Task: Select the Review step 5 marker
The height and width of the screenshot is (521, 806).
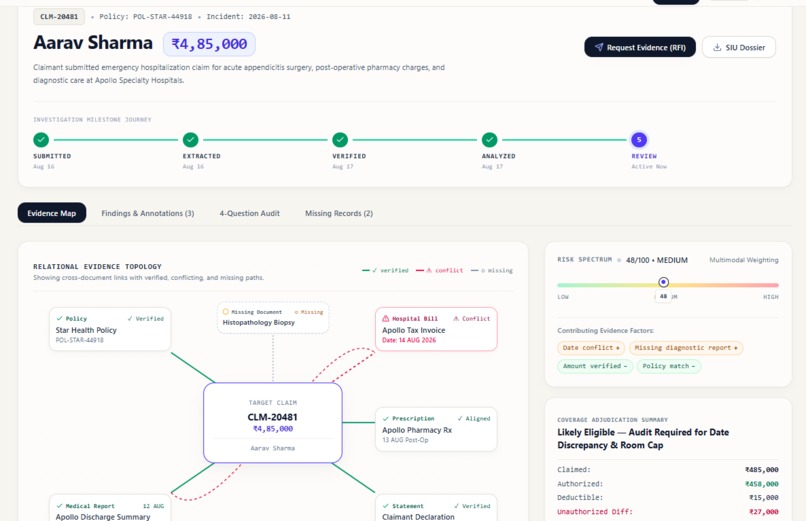Action: coord(639,140)
